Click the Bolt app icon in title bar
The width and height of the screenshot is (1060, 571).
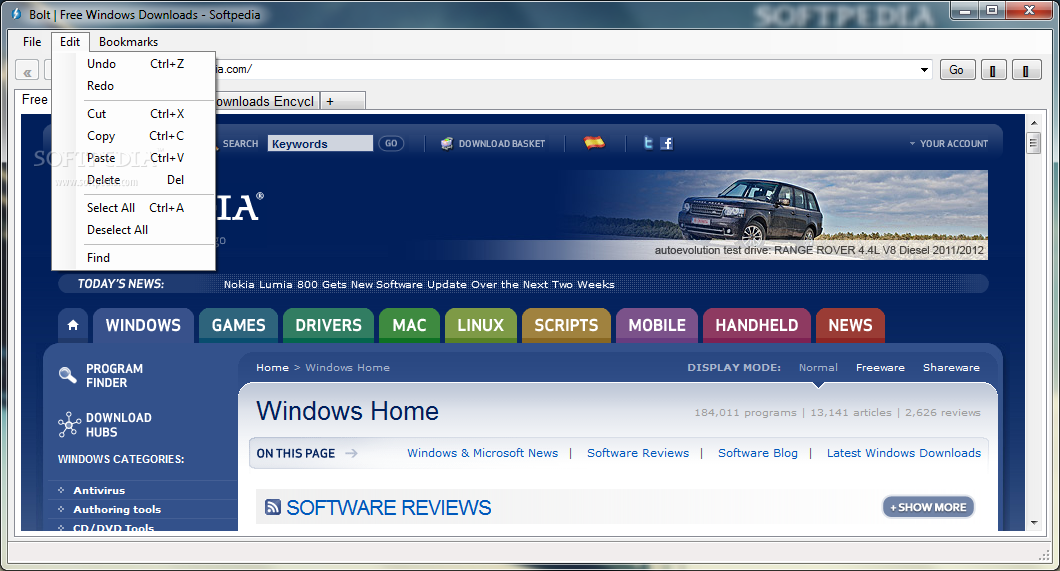point(17,14)
